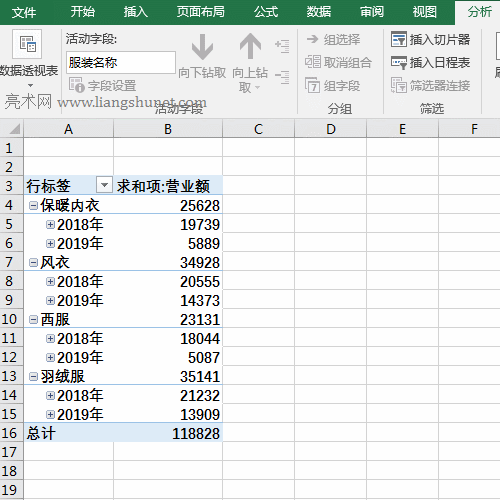Click cell with value 19739
This screenshot has width=500, height=500.
point(168,224)
